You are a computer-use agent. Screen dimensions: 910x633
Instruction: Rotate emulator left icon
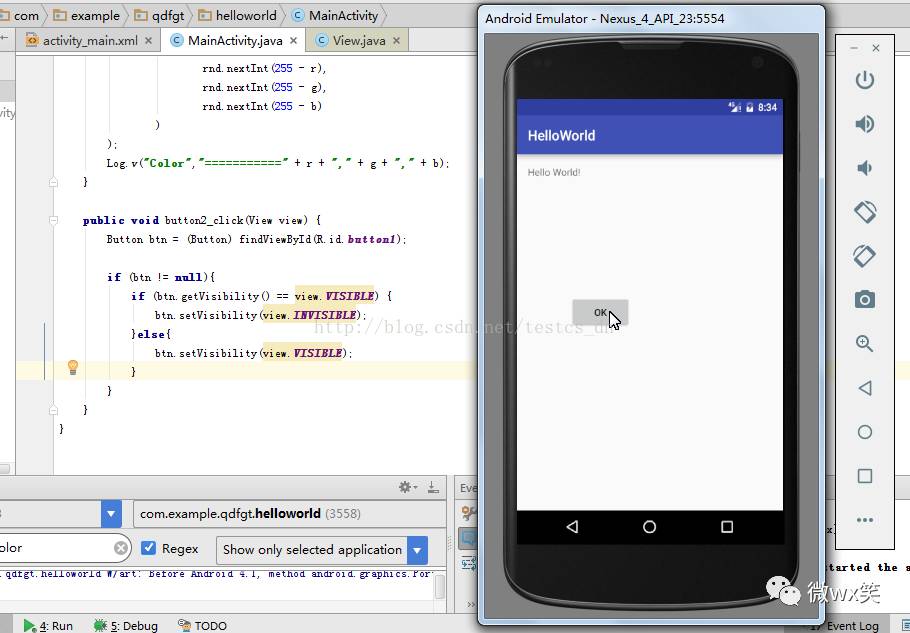[865, 212]
